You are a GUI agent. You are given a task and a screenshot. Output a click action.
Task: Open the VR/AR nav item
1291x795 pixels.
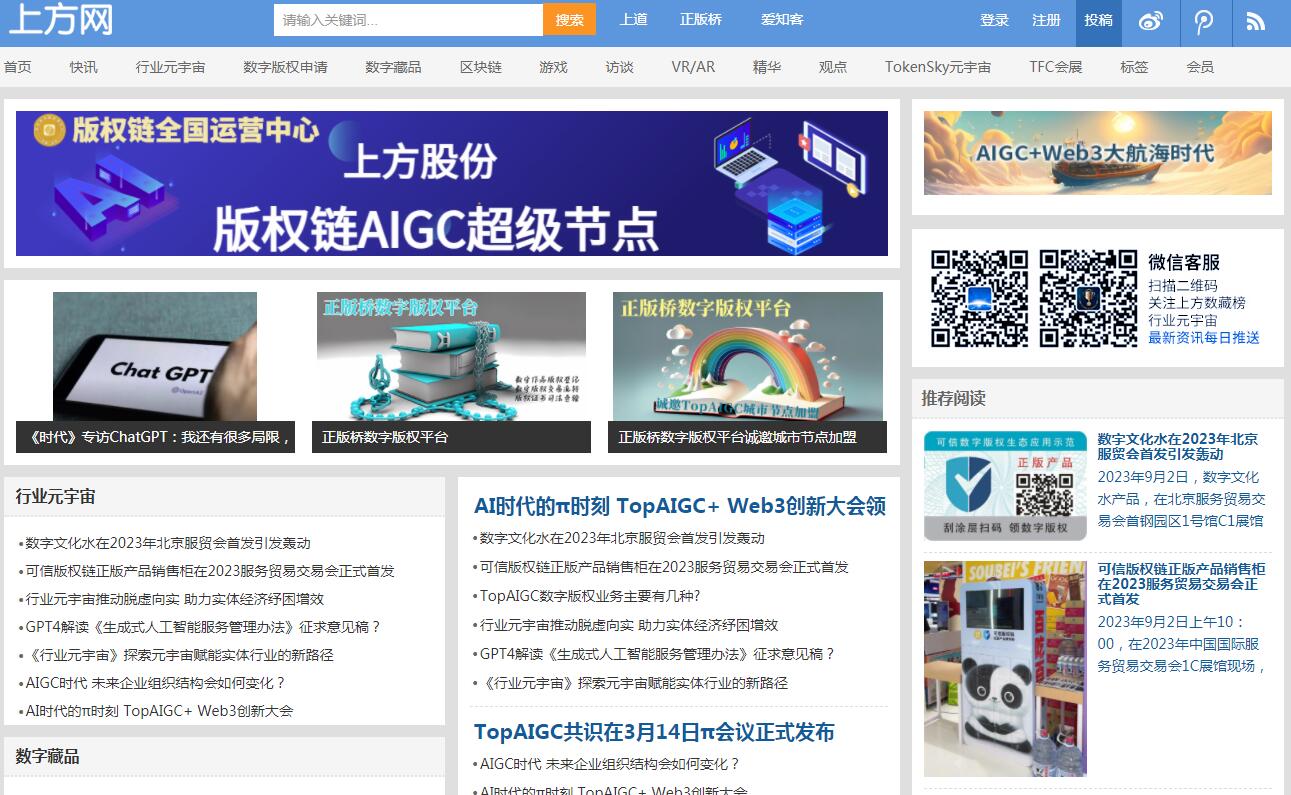(693, 67)
